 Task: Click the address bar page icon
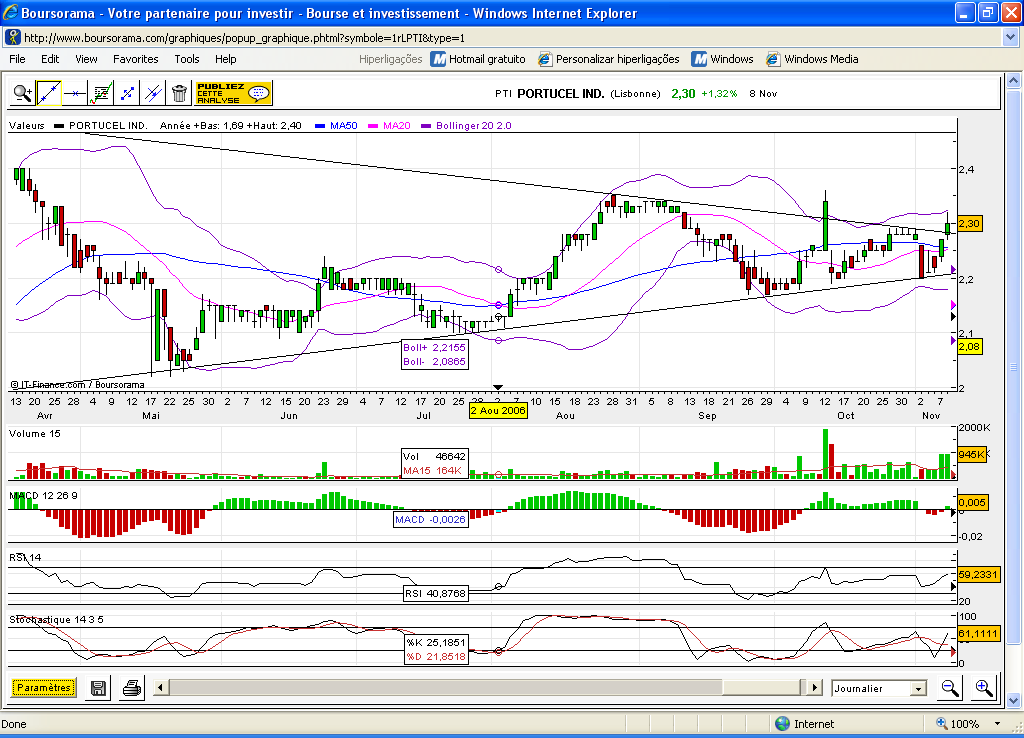[12, 37]
